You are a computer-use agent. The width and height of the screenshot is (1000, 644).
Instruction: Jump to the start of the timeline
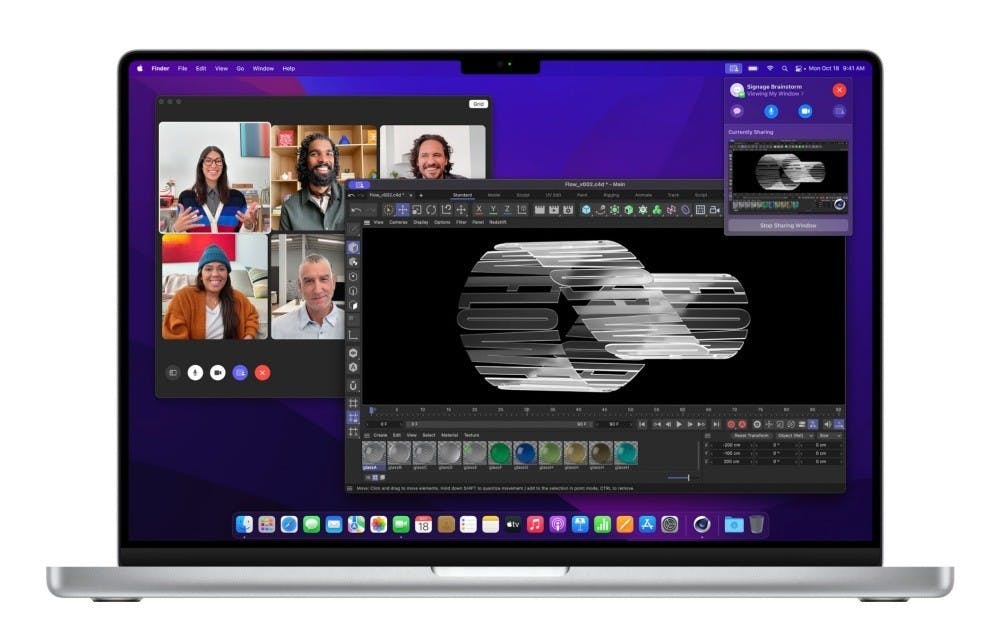pos(642,424)
